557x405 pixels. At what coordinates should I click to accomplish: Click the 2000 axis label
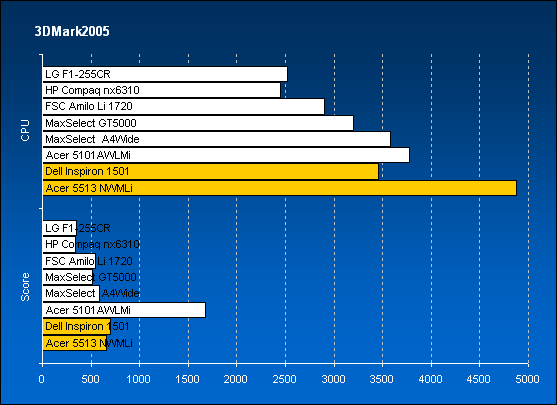coord(236,379)
